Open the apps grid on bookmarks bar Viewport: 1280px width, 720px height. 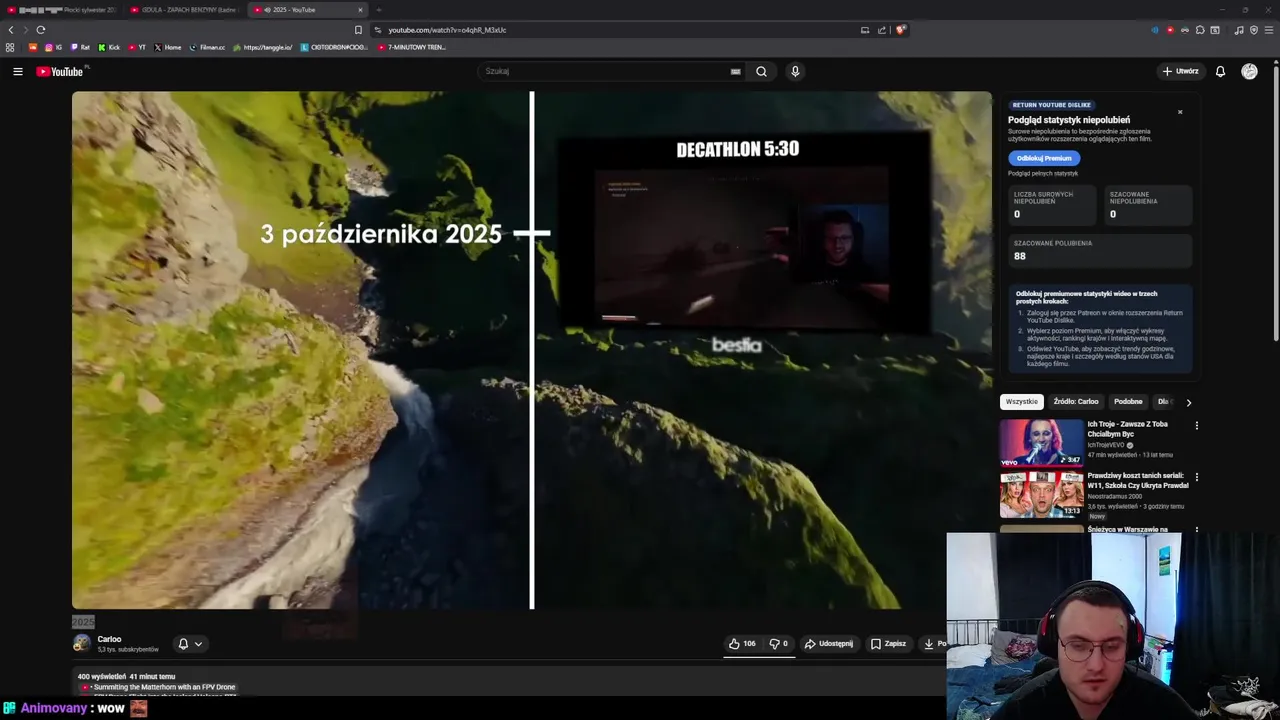pos(10,47)
